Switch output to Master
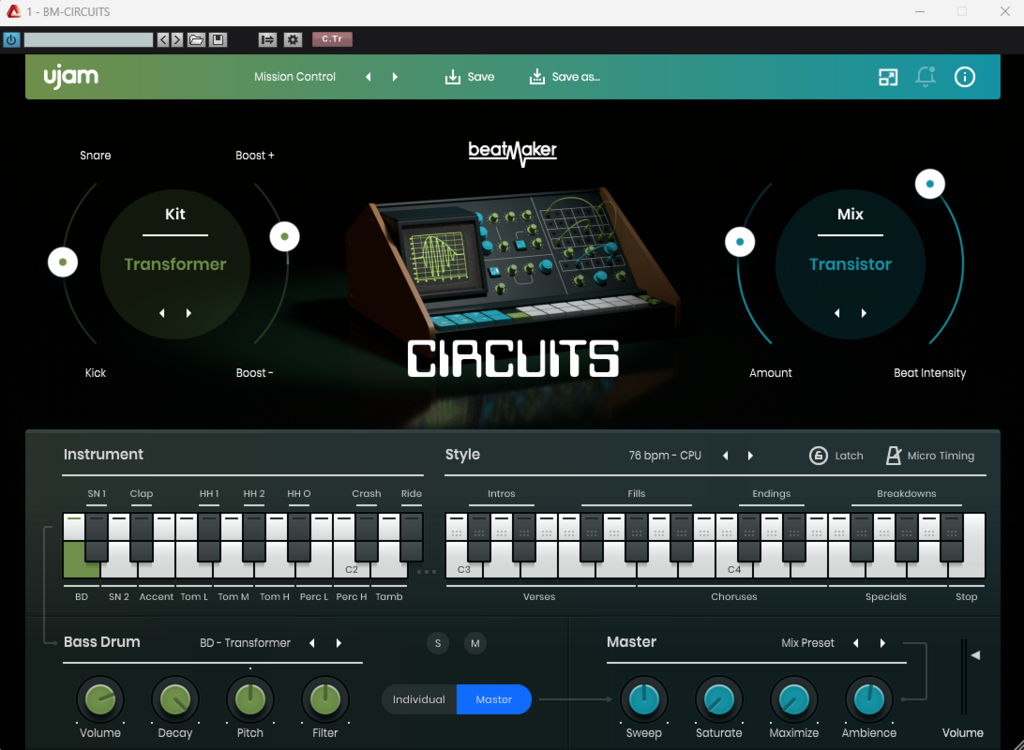This screenshot has height=750, width=1024. [x=494, y=699]
